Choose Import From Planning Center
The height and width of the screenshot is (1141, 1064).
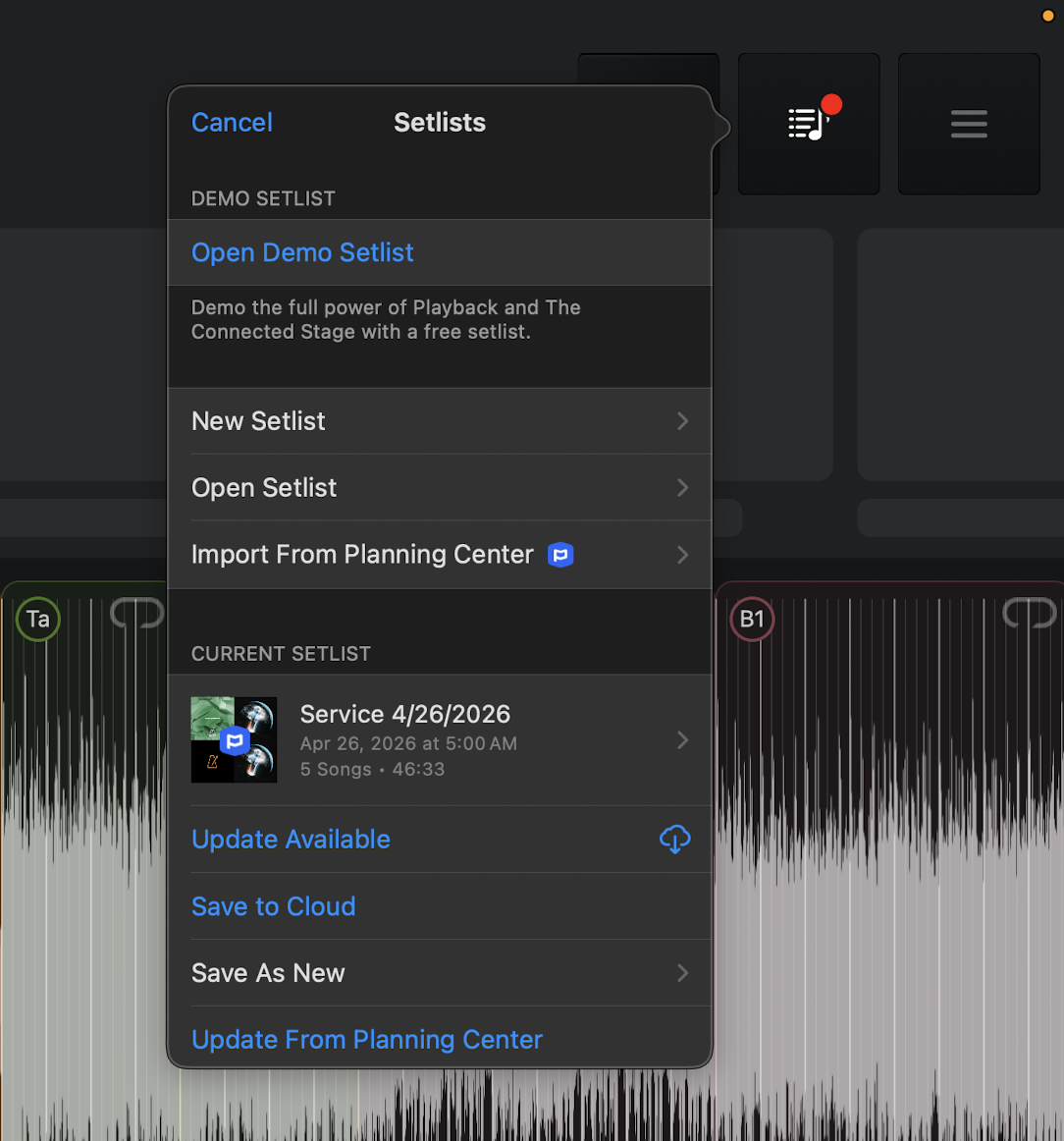click(440, 555)
